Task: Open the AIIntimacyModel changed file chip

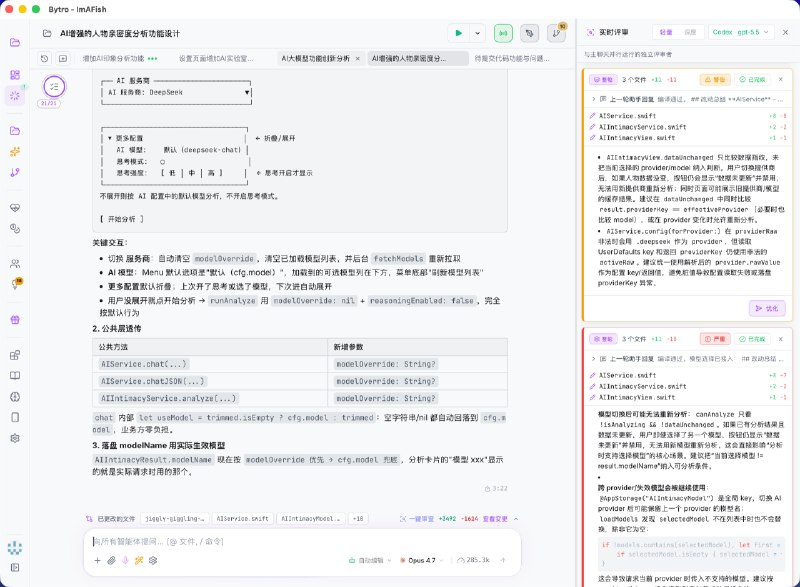Action: pos(311,519)
